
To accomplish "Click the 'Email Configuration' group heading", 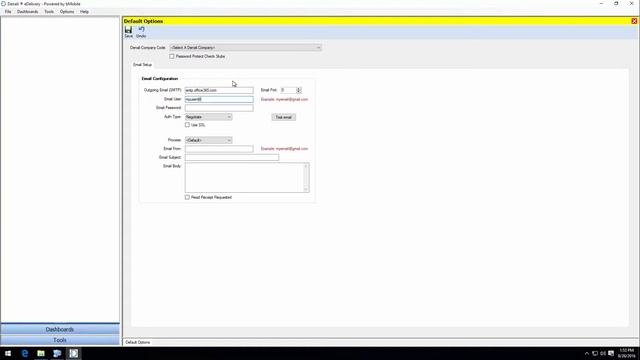I will (x=160, y=78).
